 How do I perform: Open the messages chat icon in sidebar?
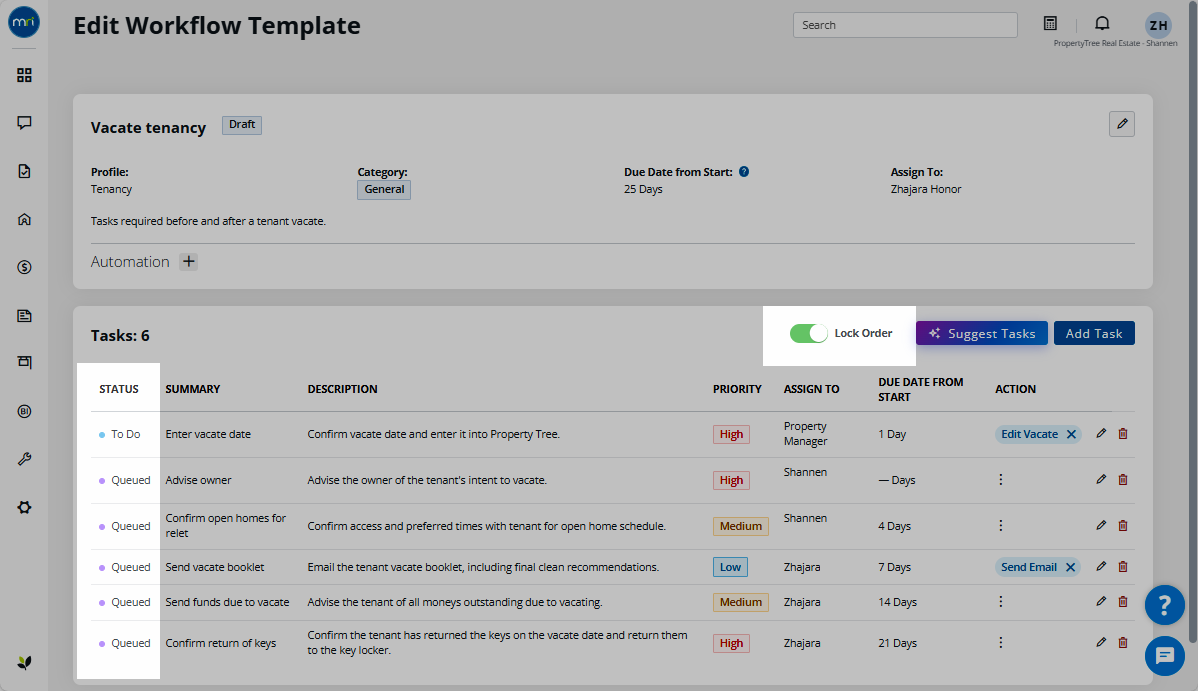pyautogui.click(x=24, y=123)
